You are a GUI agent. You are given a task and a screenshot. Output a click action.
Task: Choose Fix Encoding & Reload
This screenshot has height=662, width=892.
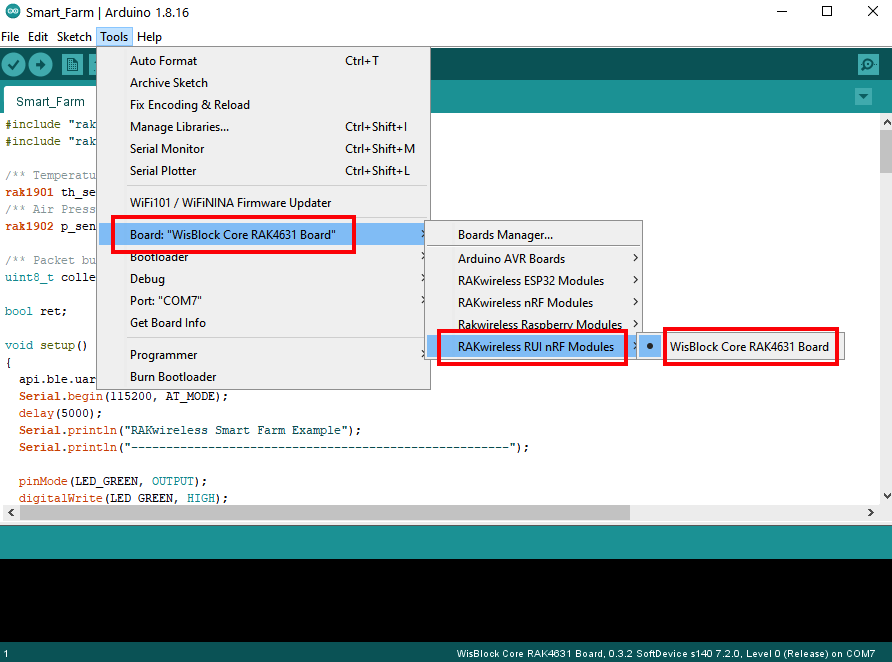262,105
